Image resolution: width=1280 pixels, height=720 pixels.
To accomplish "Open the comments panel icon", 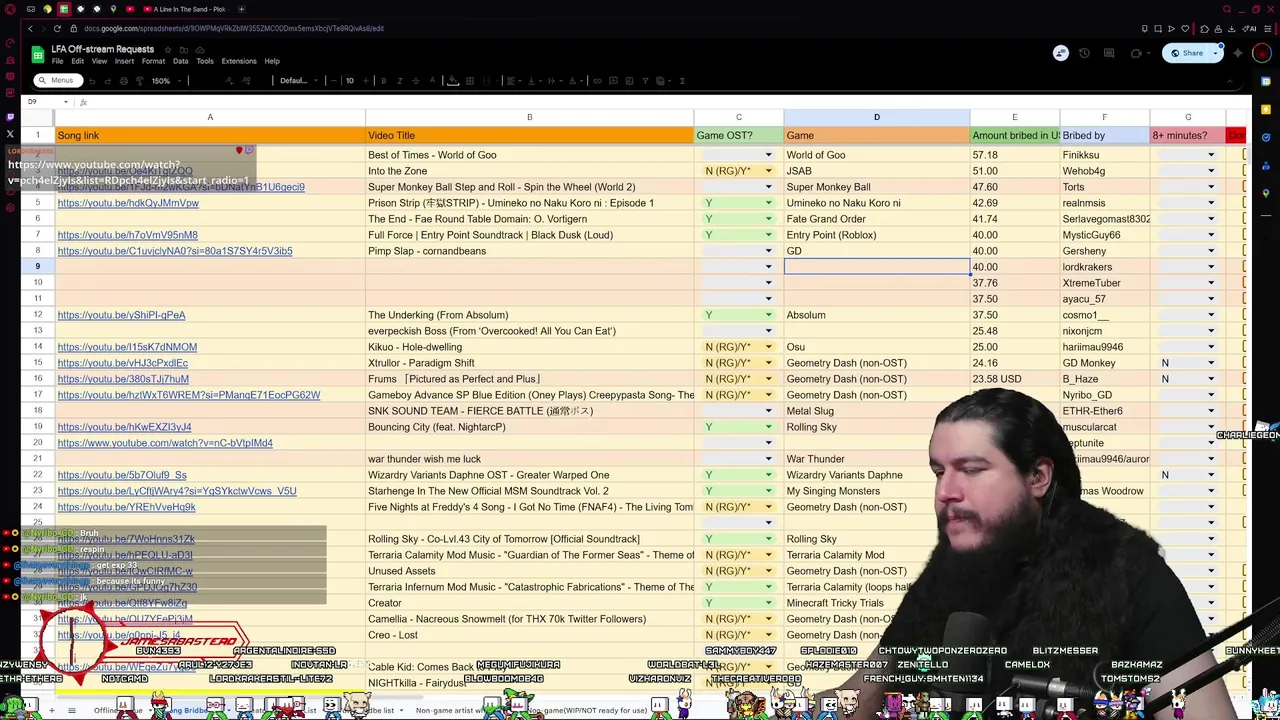I will pos(1108,53).
